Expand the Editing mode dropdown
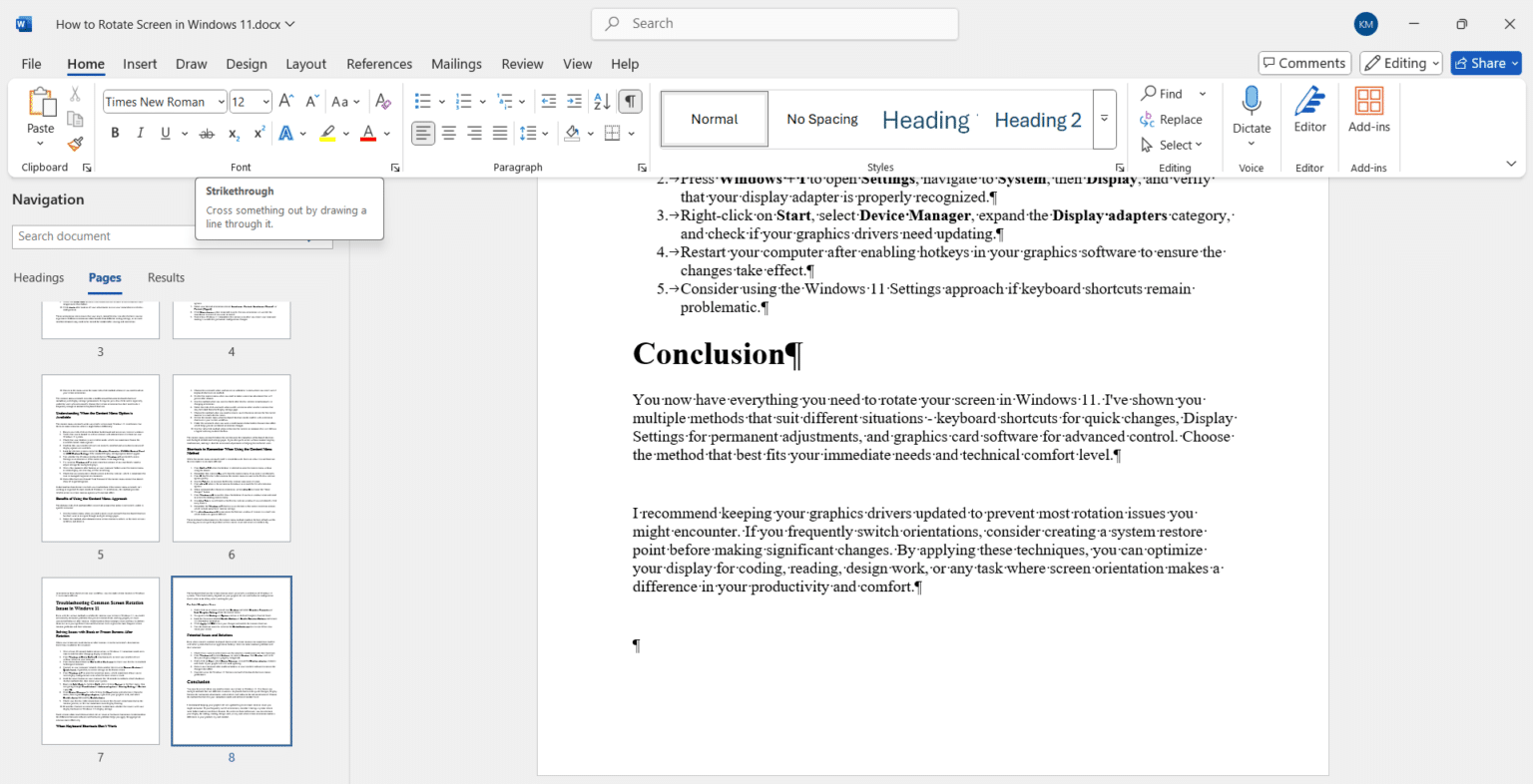This screenshot has width=1533, height=784. 1434,62
